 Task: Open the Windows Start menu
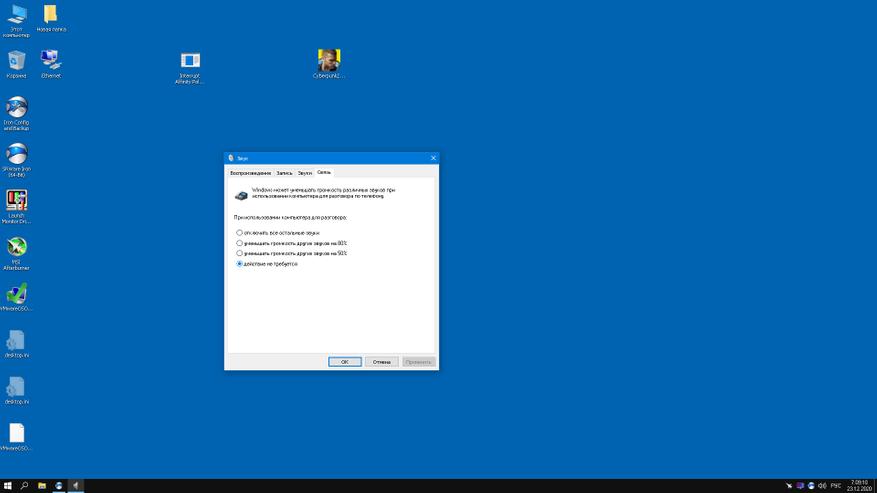click(x=8, y=485)
